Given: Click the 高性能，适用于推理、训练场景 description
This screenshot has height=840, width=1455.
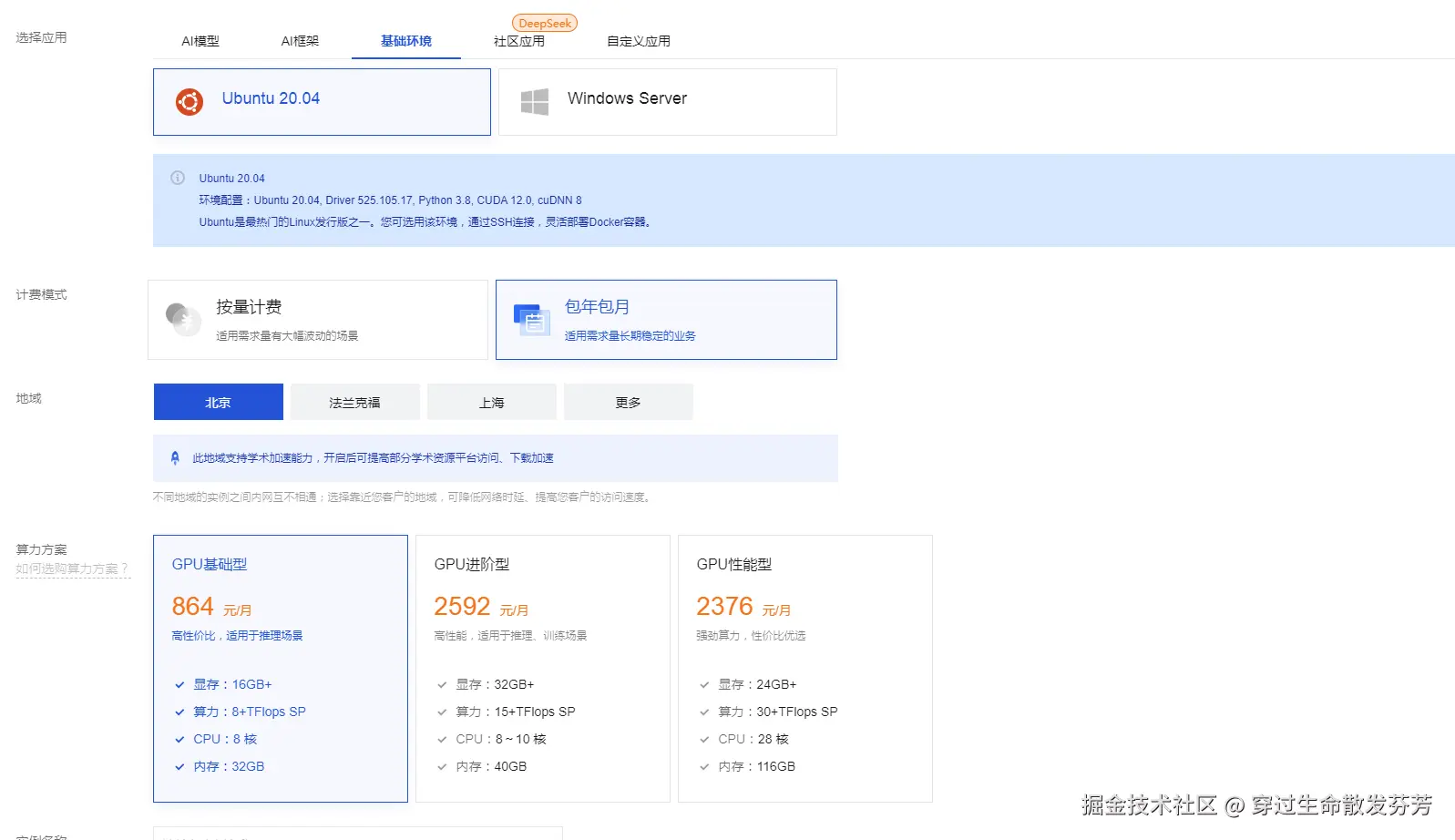Looking at the screenshot, I should [x=510, y=636].
